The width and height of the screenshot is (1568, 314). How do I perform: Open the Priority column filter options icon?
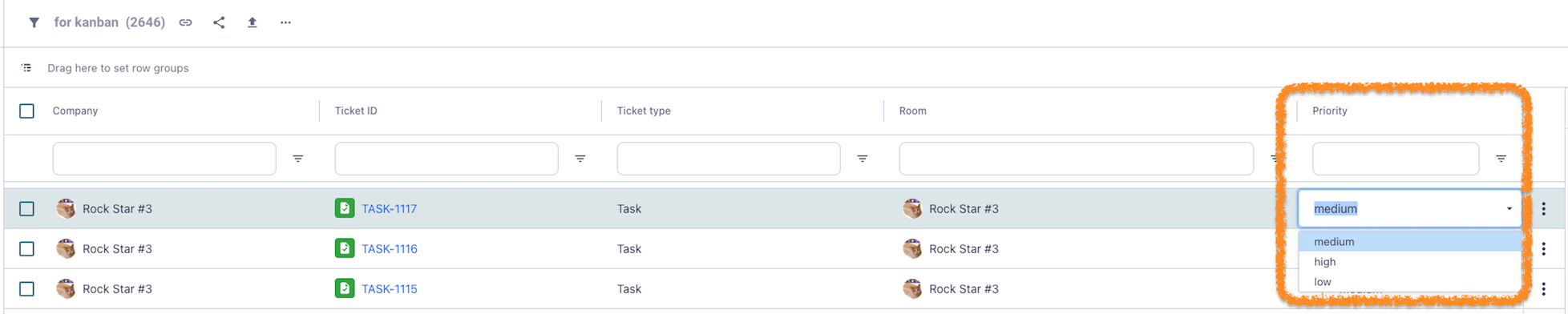tap(1501, 159)
